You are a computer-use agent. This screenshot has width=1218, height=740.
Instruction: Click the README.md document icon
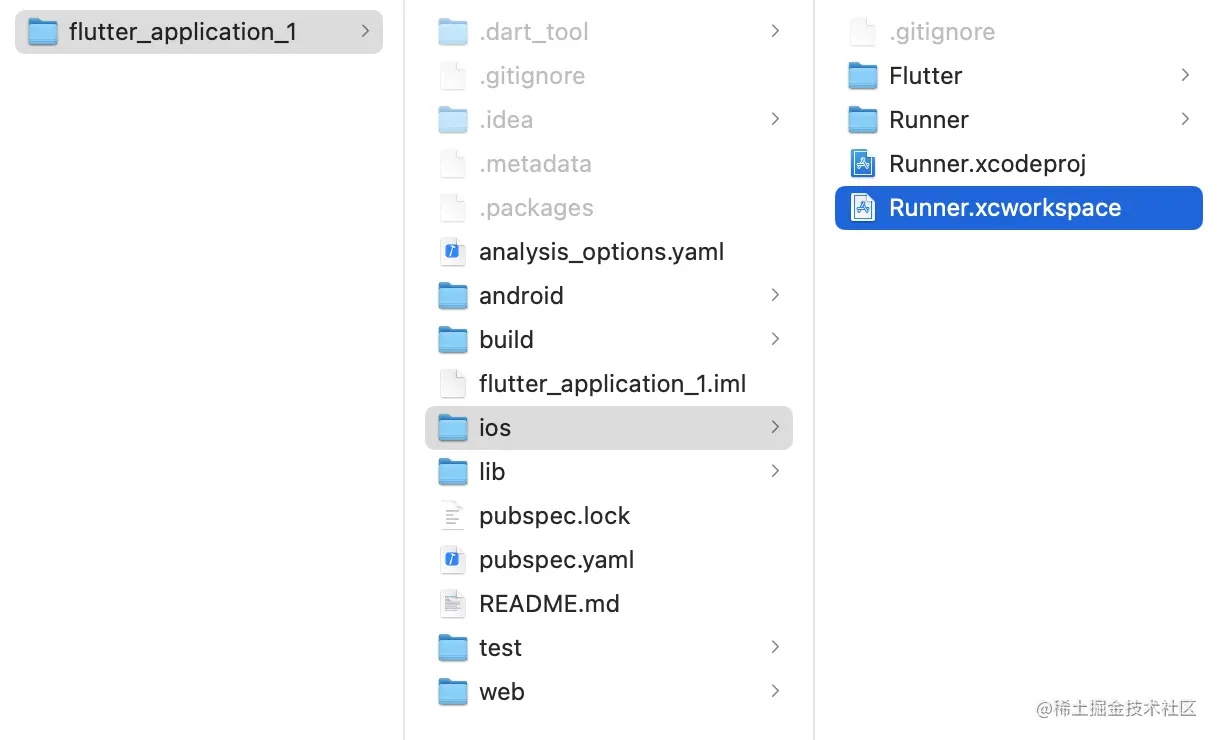point(453,604)
